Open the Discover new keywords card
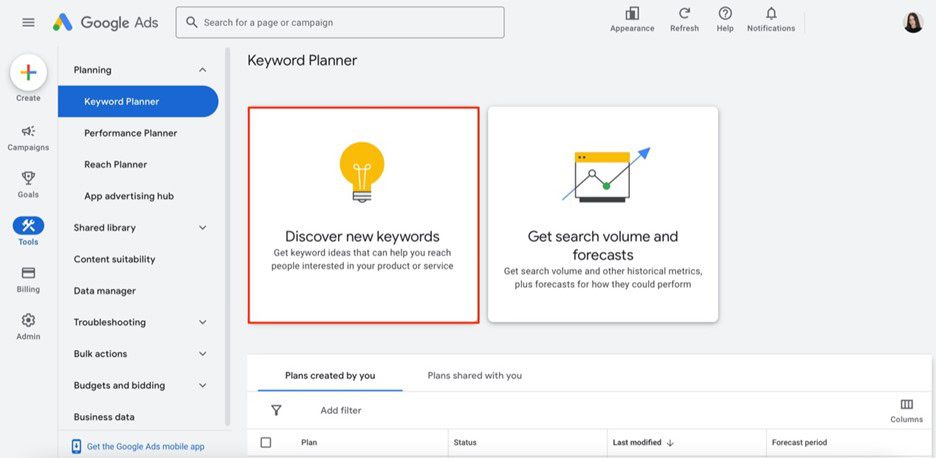The width and height of the screenshot is (936, 458). (x=364, y=215)
